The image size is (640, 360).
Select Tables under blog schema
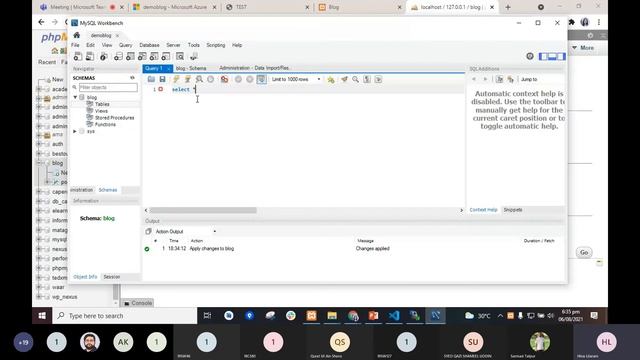click(x=102, y=104)
